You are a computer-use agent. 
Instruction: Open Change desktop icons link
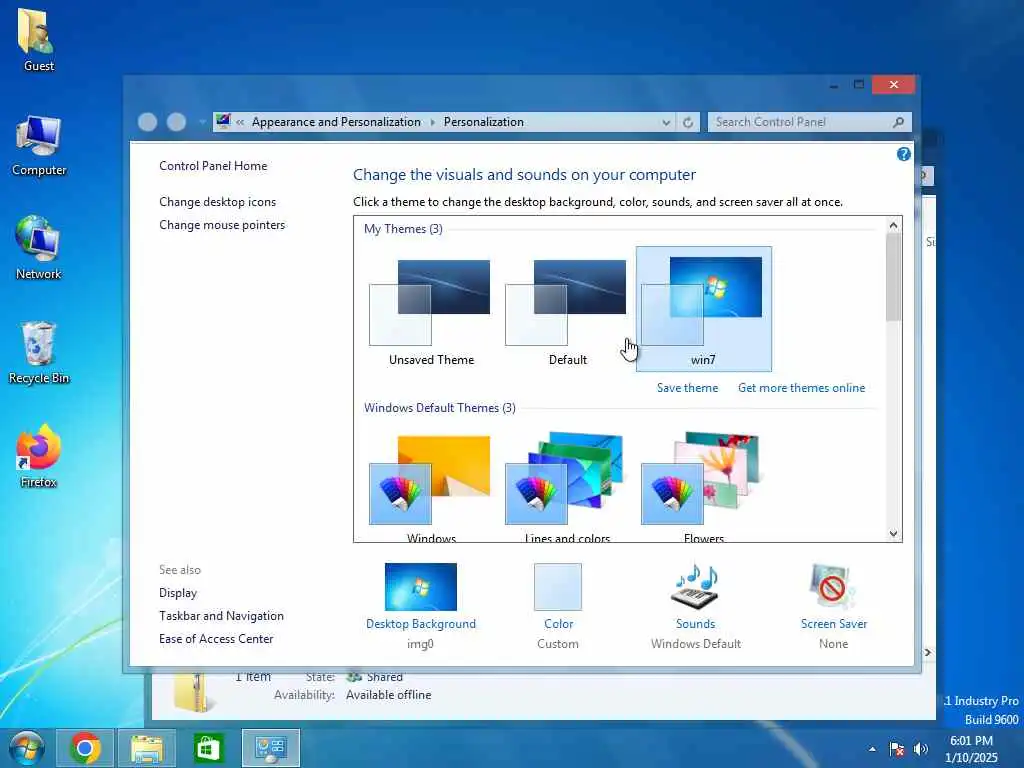click(217, 202)
